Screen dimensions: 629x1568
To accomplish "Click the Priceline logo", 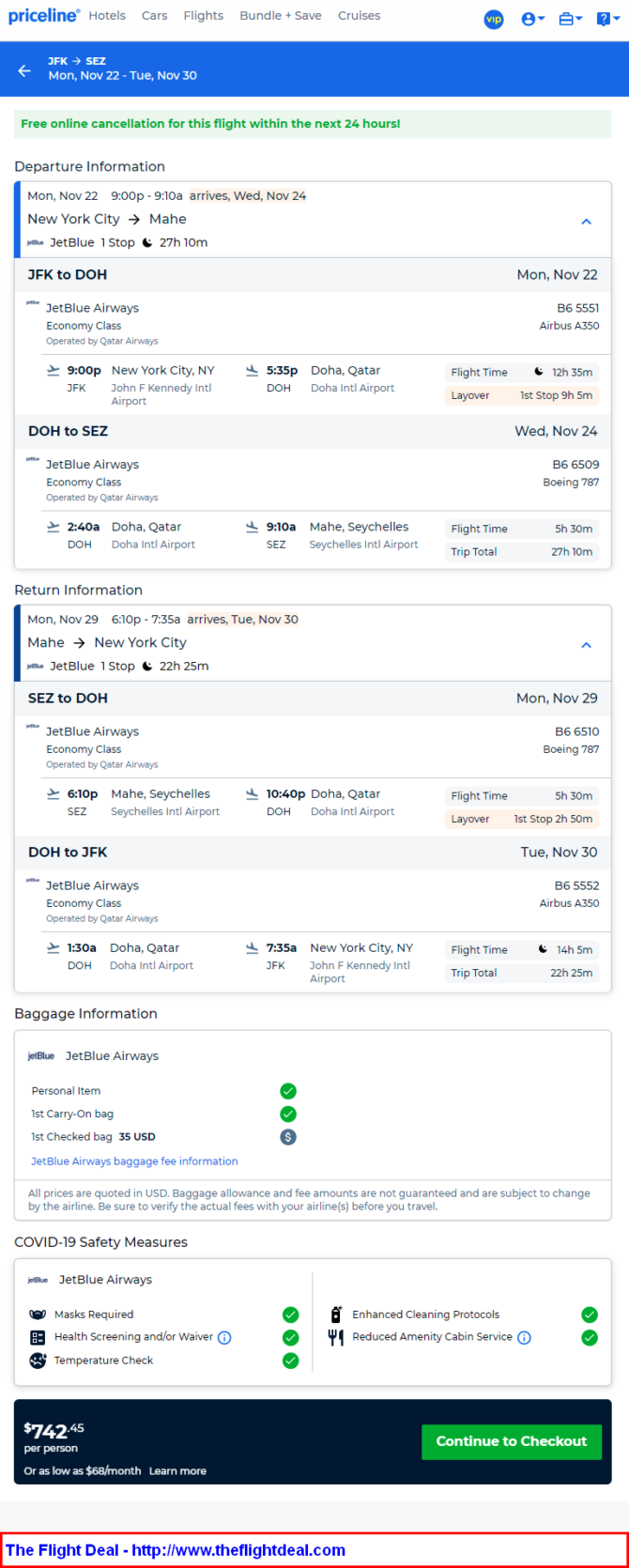I will point(43,15).
